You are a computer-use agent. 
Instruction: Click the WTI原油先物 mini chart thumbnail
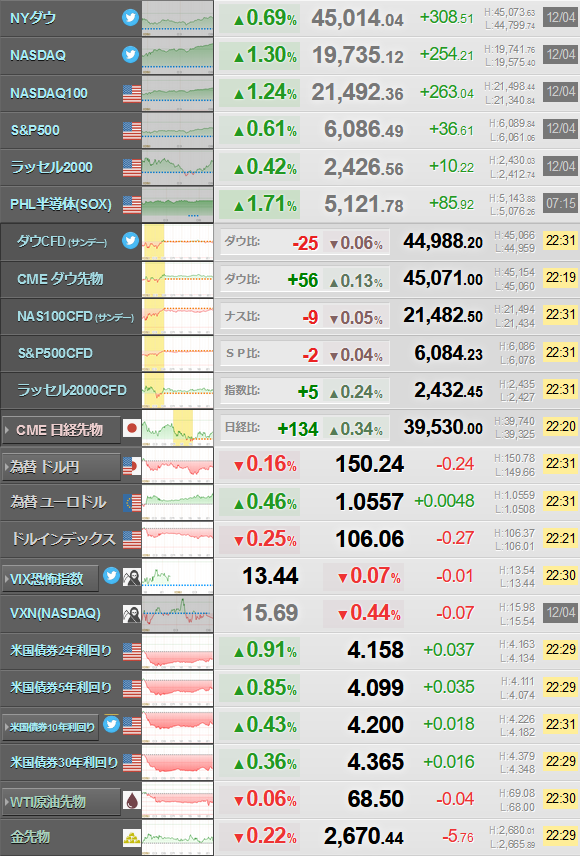(x=177, y=799)
